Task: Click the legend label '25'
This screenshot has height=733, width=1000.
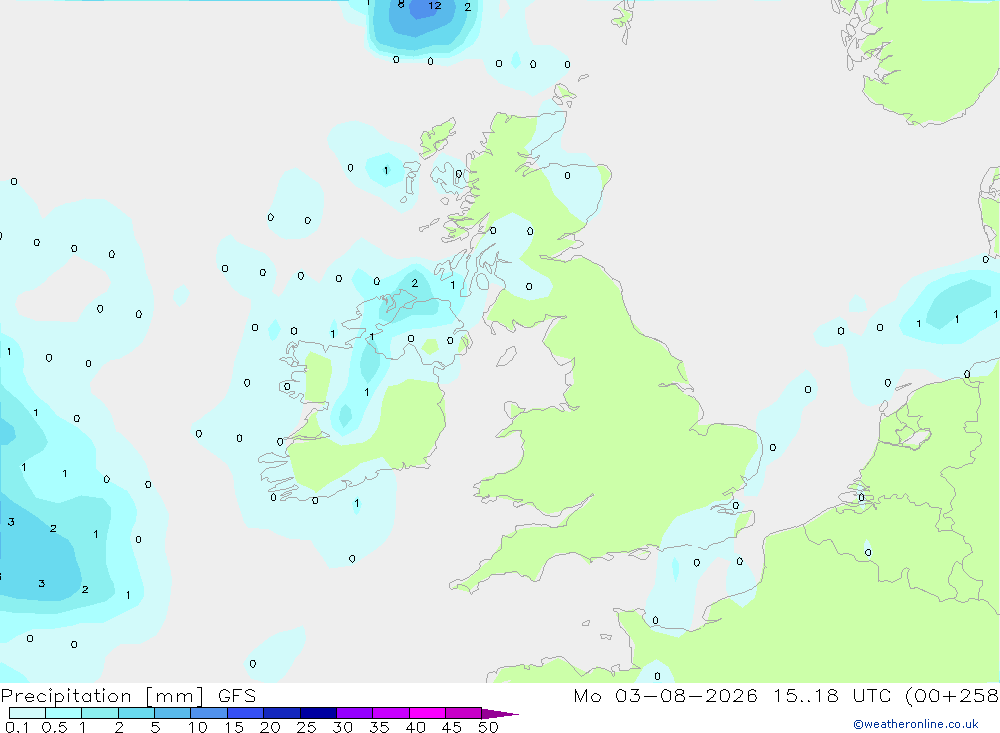Action: (x=306, y=727)
